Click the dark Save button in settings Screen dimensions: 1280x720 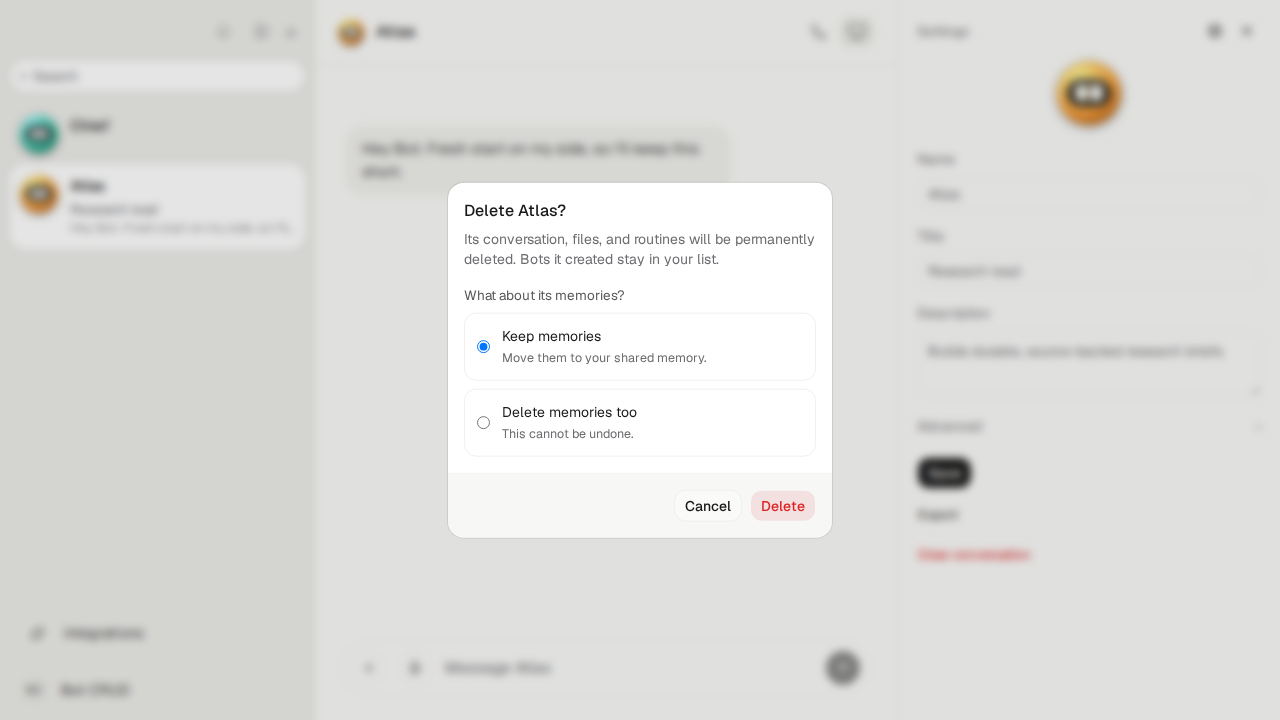click(944, 473)
